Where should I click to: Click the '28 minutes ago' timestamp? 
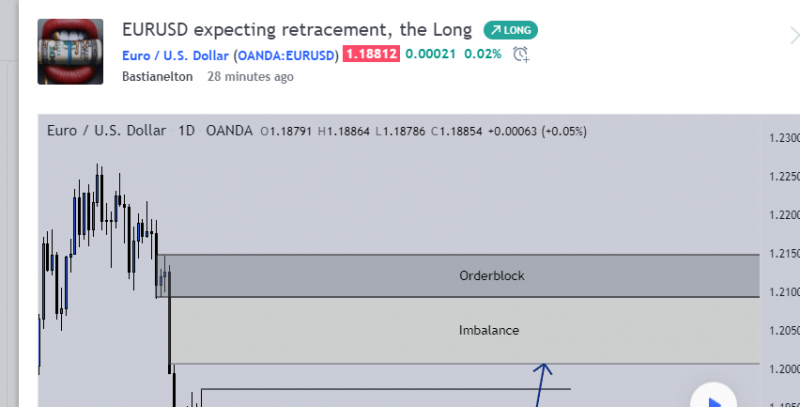point(250,76)
